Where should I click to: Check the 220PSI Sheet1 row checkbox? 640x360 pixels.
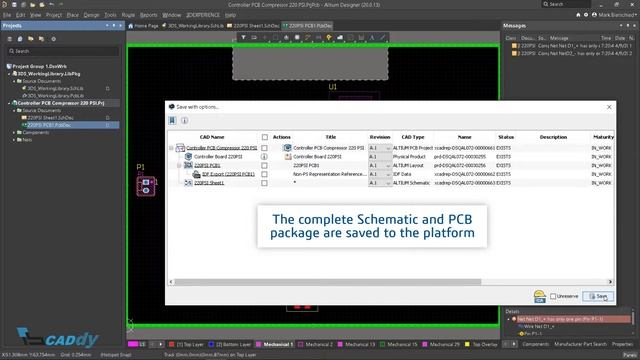pyautogui.click(x=264, y=183)
